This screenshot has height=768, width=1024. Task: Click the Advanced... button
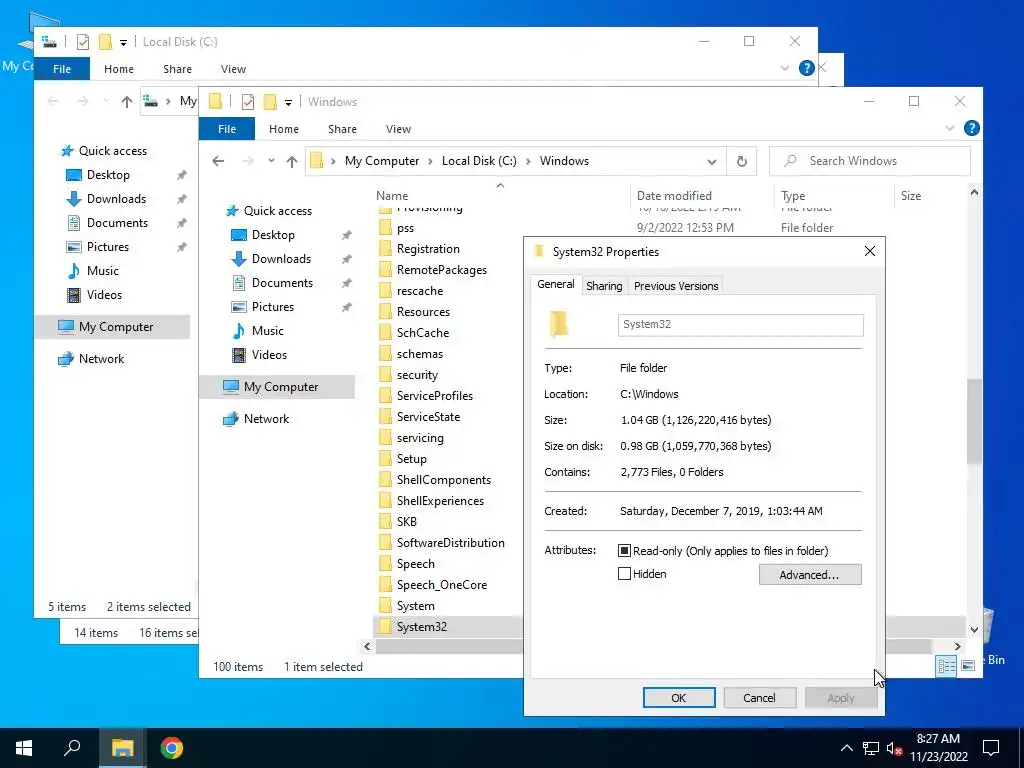coord(810,575)
